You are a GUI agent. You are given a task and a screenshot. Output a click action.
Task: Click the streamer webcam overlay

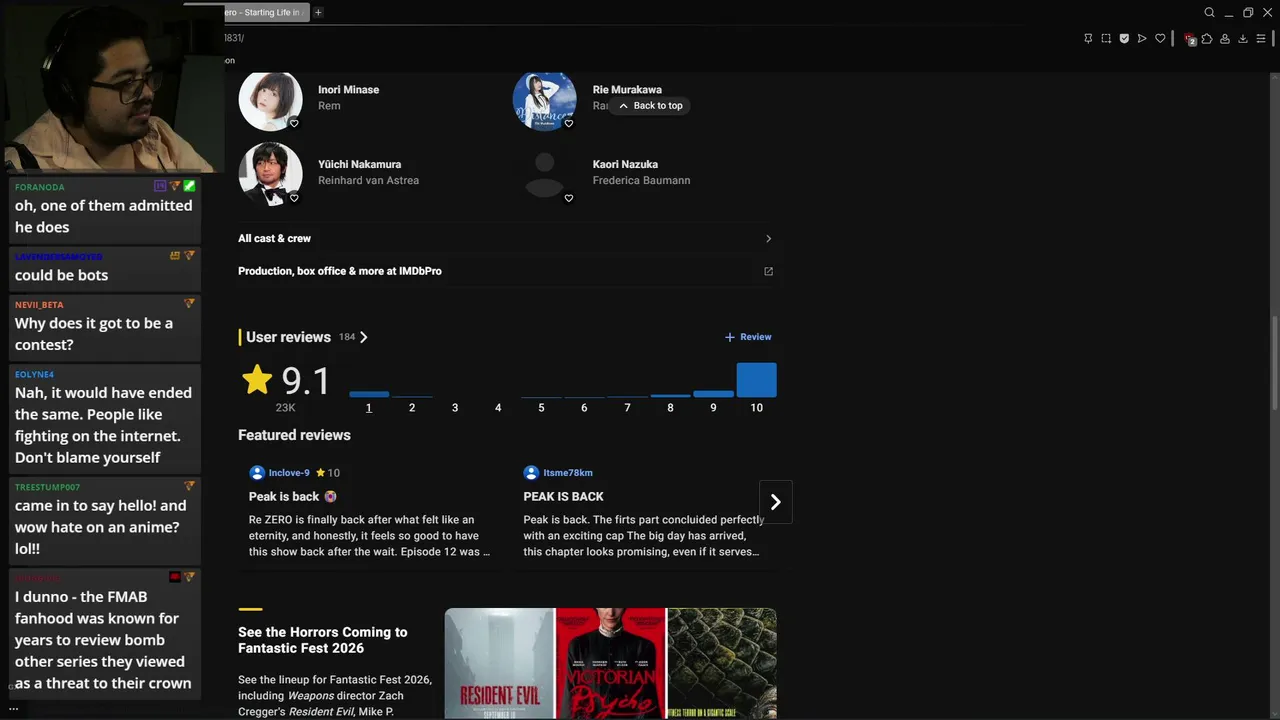(x=110, y=87)
